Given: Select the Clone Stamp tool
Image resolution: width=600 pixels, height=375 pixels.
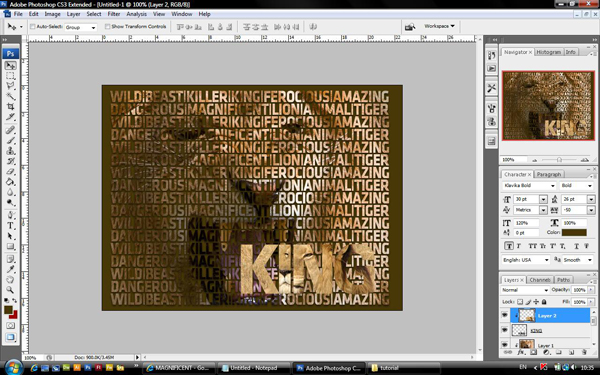Looking at the screenshot, I should point(10,151).
